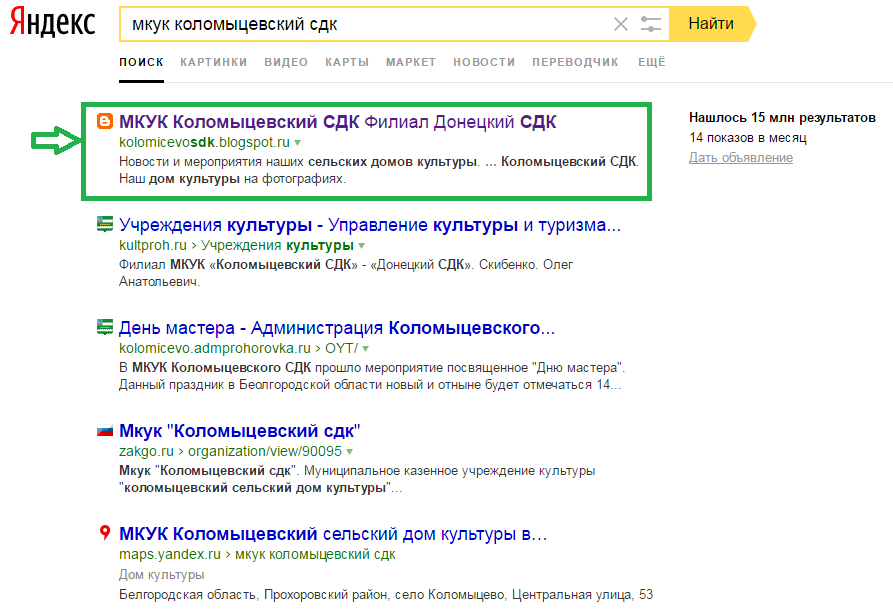The height and width of the screenshot is (609, 893).
Task: Click OYT/ breadcrumb link
Action: 342,348
